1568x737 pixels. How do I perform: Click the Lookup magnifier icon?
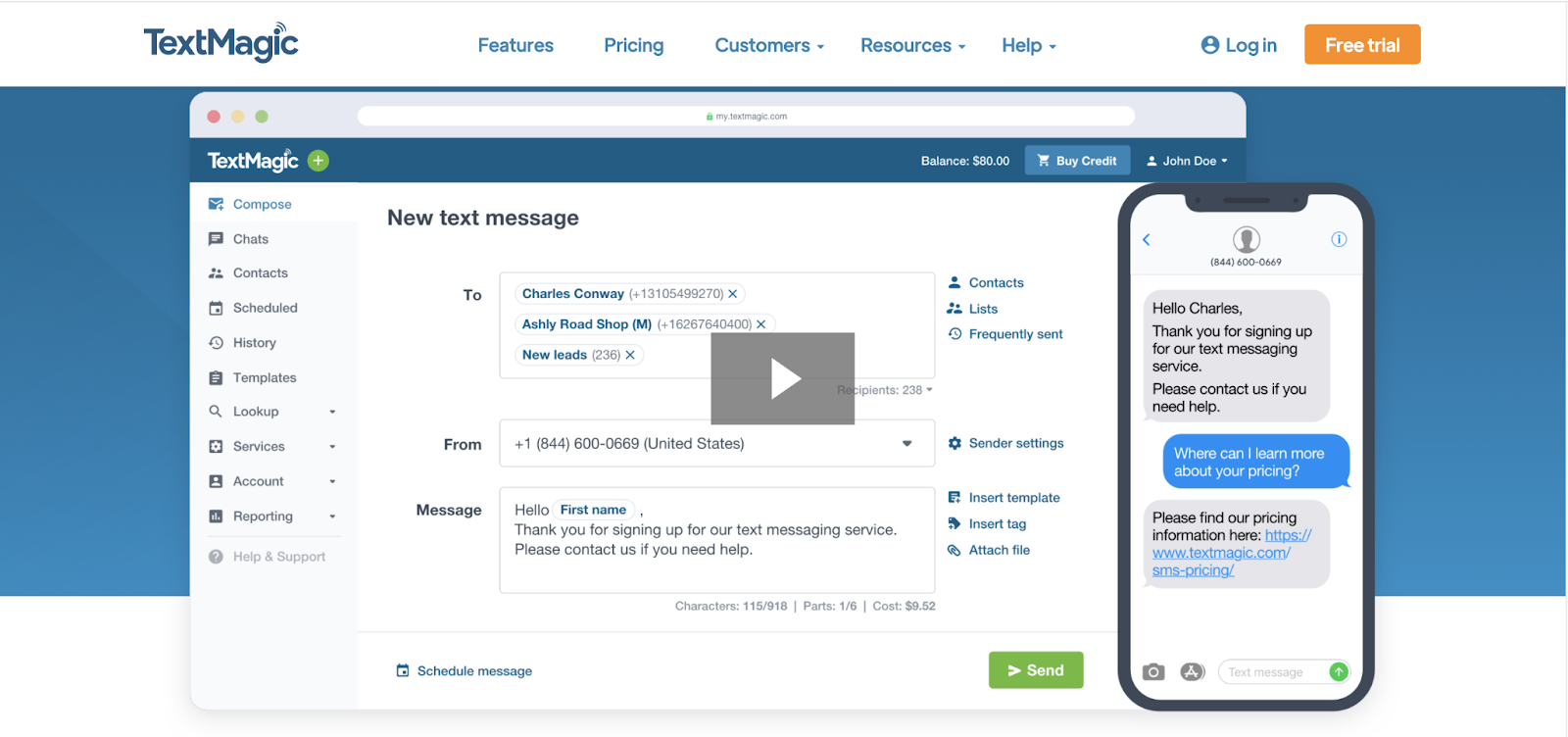(216, 412)
